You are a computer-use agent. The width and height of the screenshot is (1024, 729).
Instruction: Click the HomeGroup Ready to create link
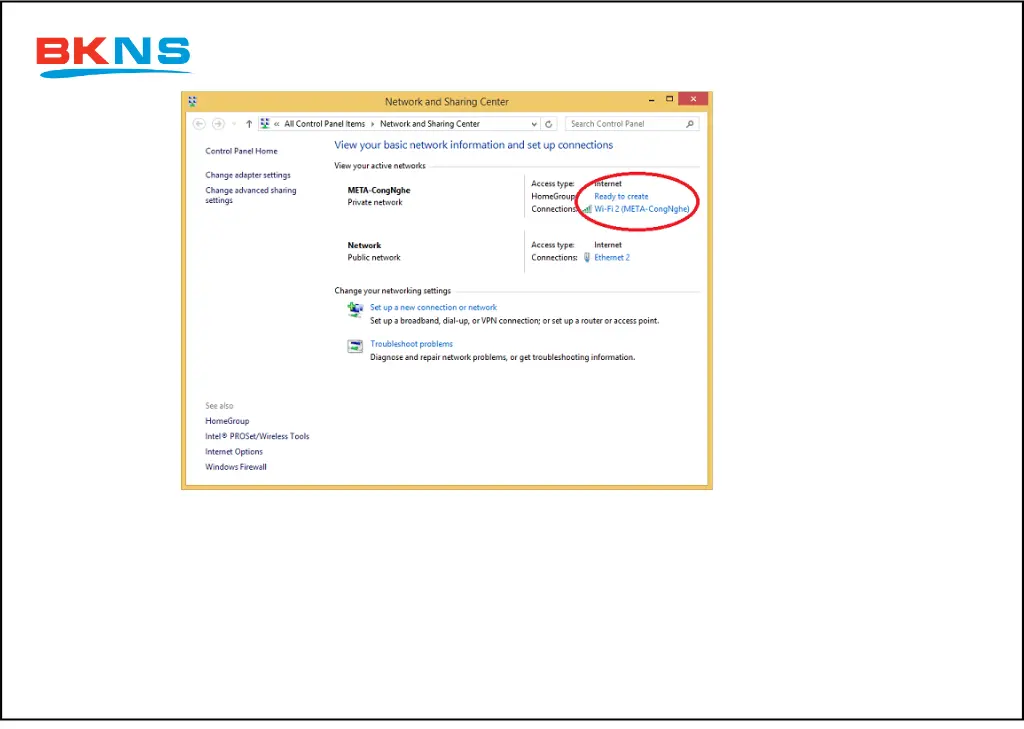coord(621,196)
